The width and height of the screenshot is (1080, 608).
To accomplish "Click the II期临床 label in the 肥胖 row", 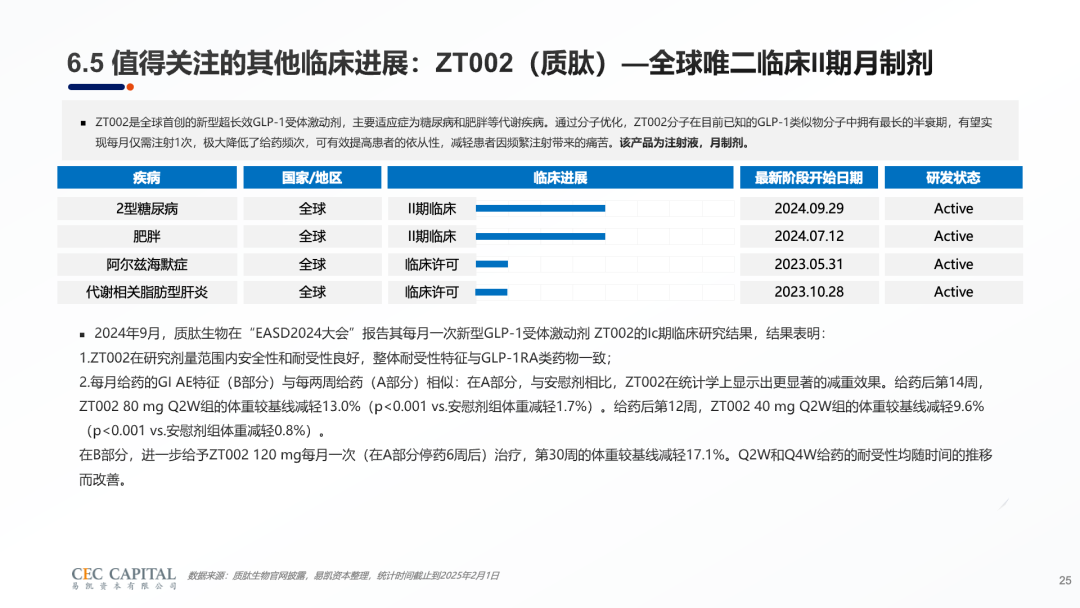I will coord(431,237).
